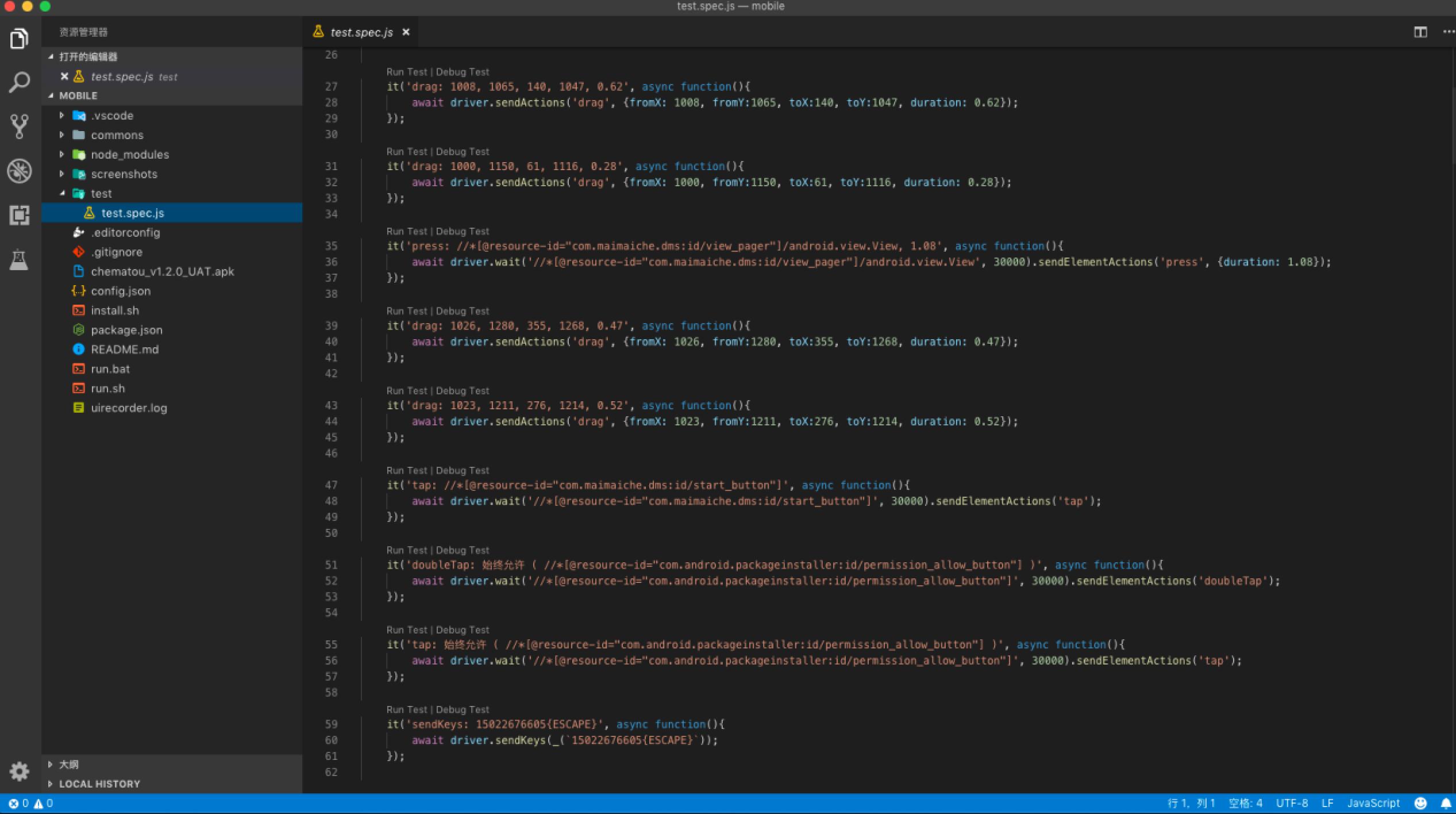Close test.spec.js in open editors list
This screenshot has width=1456, height=814.
click(x=64, y=76)
